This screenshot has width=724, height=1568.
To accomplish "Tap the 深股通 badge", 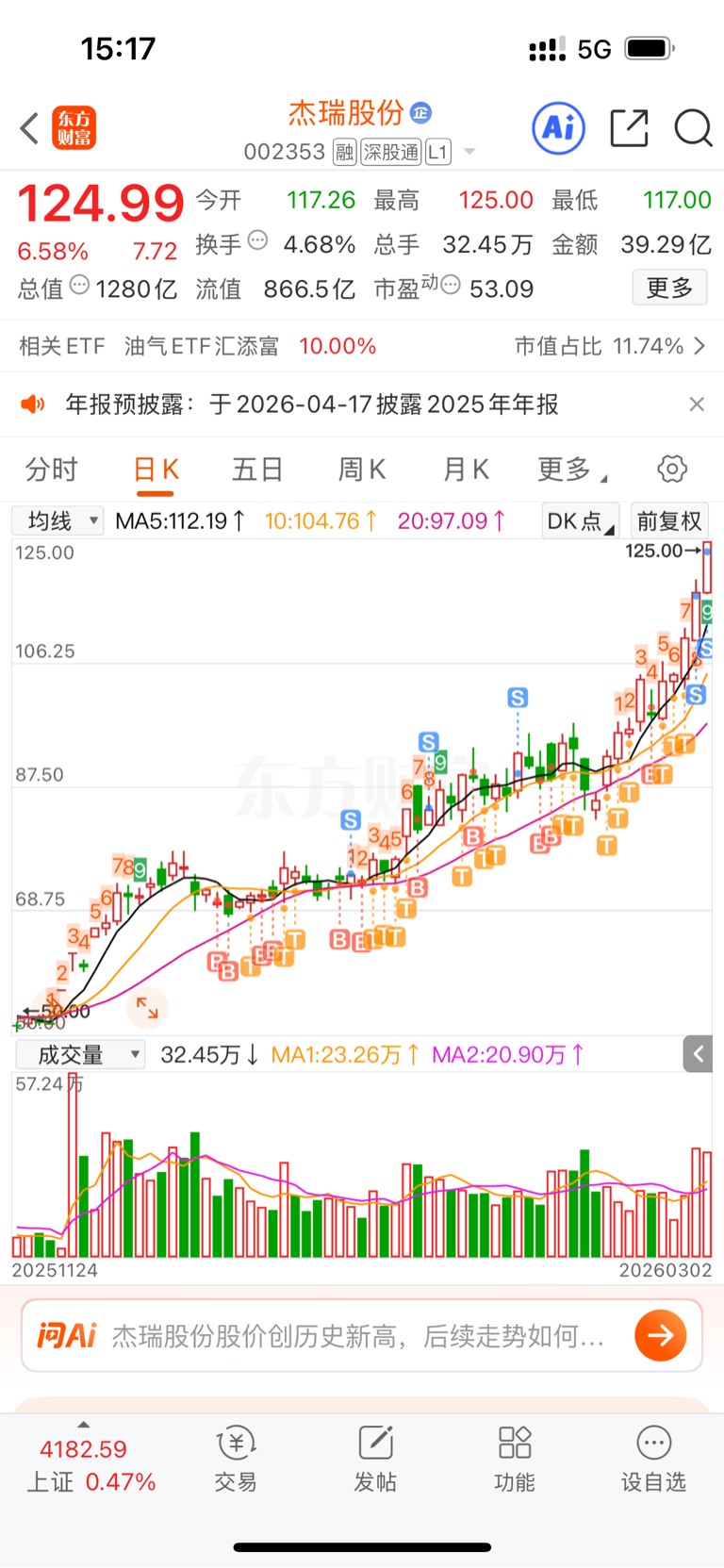I will click(391, 152).
